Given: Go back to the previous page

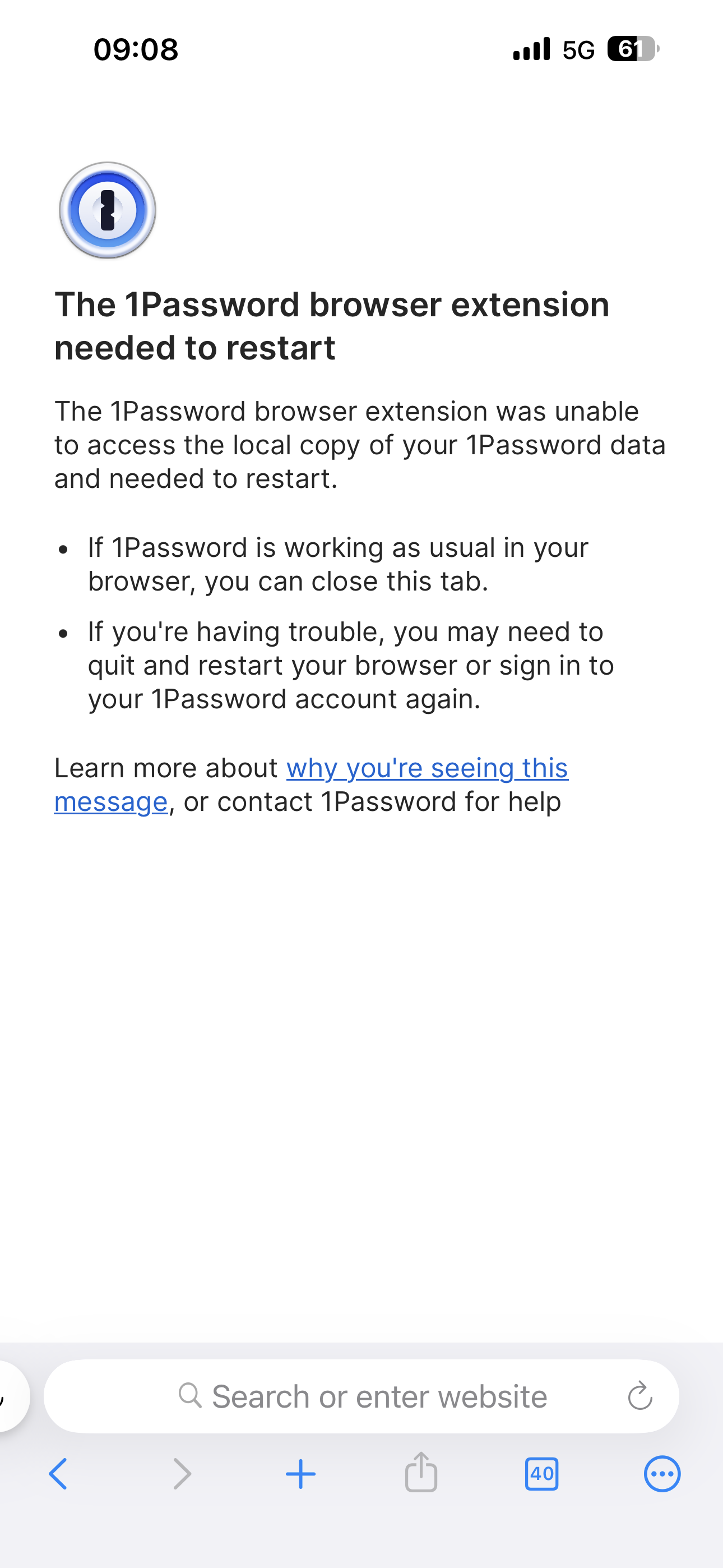Looking at the screenshot, I should (58, 1474).
